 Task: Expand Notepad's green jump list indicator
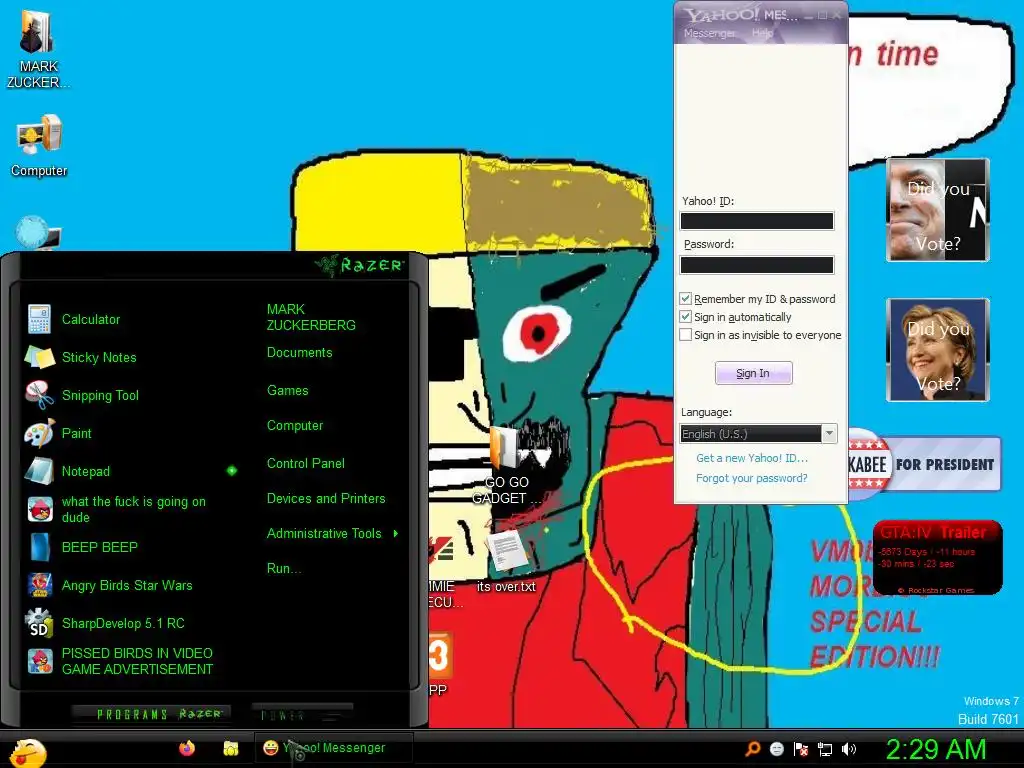232,470
